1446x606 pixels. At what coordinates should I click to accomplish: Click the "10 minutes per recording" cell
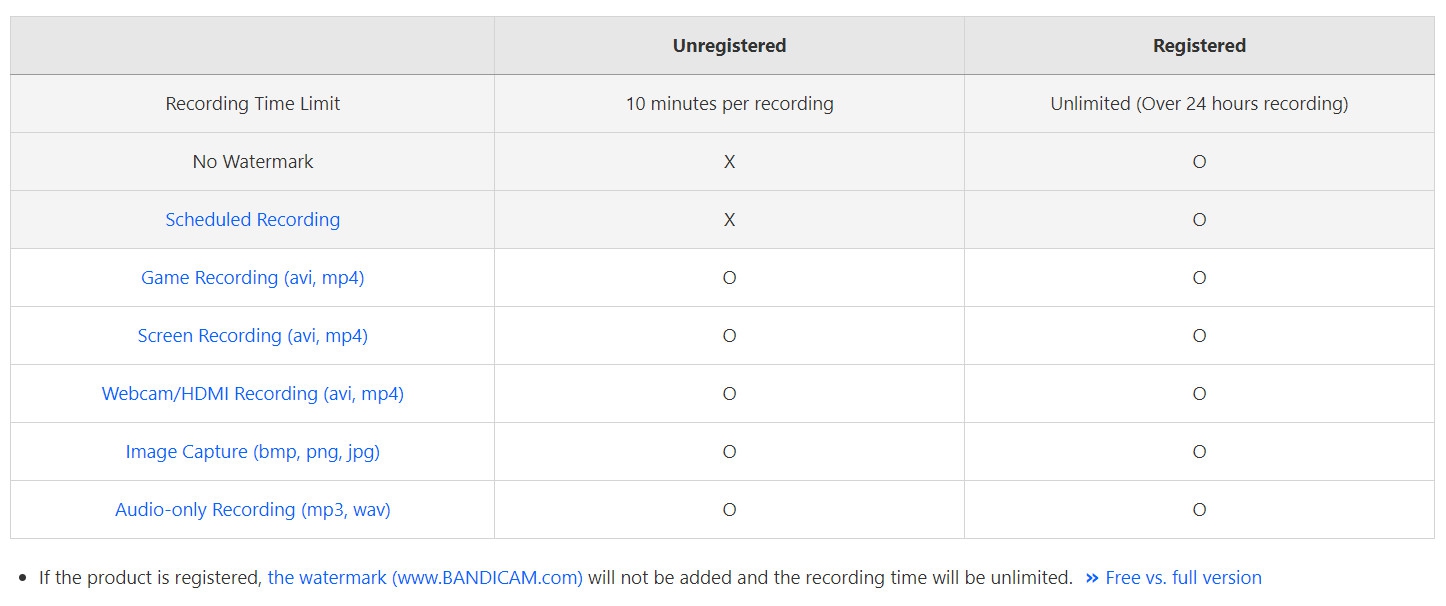coord(729,104)
